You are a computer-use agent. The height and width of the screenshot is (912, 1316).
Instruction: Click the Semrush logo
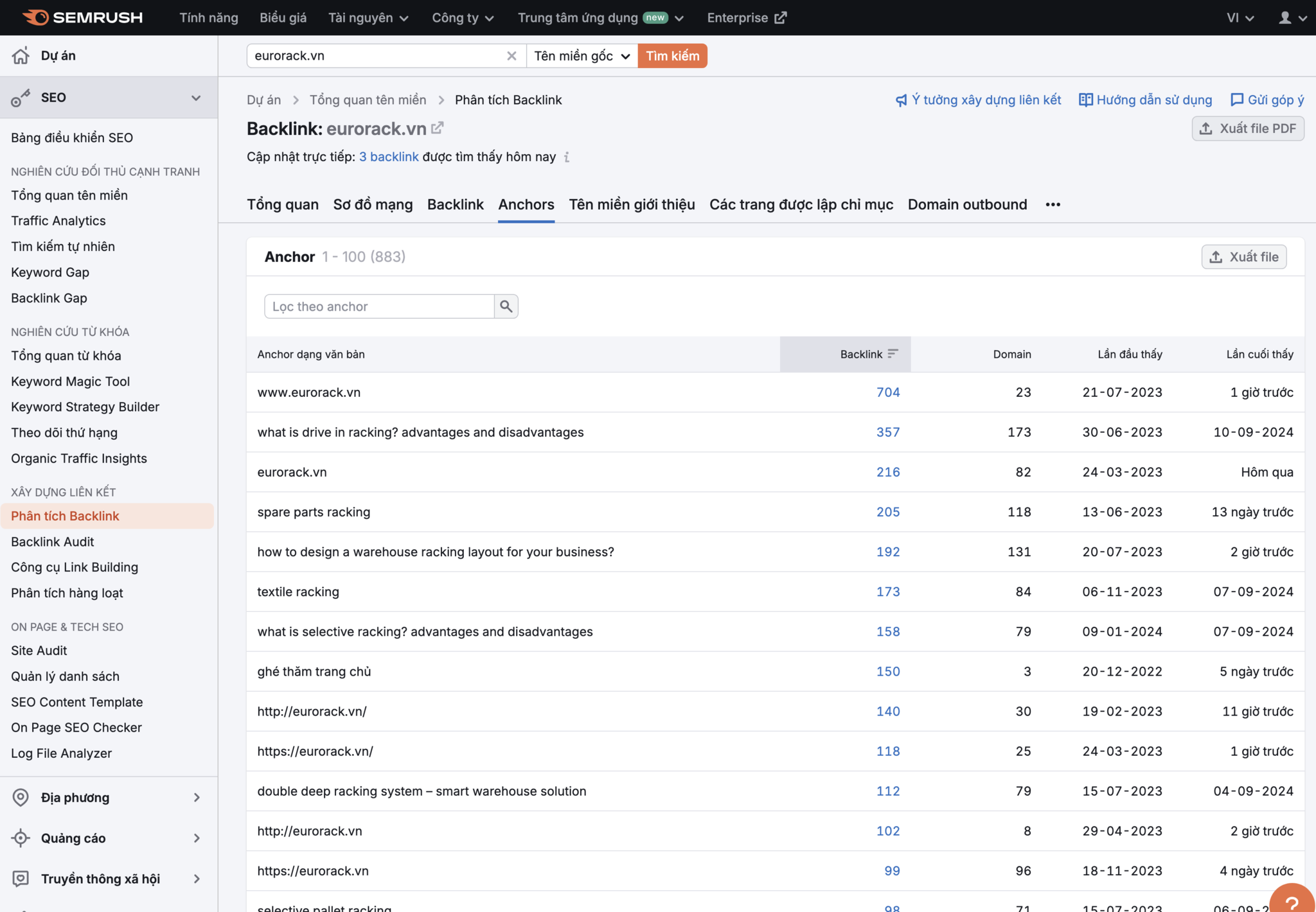[82, 17]
